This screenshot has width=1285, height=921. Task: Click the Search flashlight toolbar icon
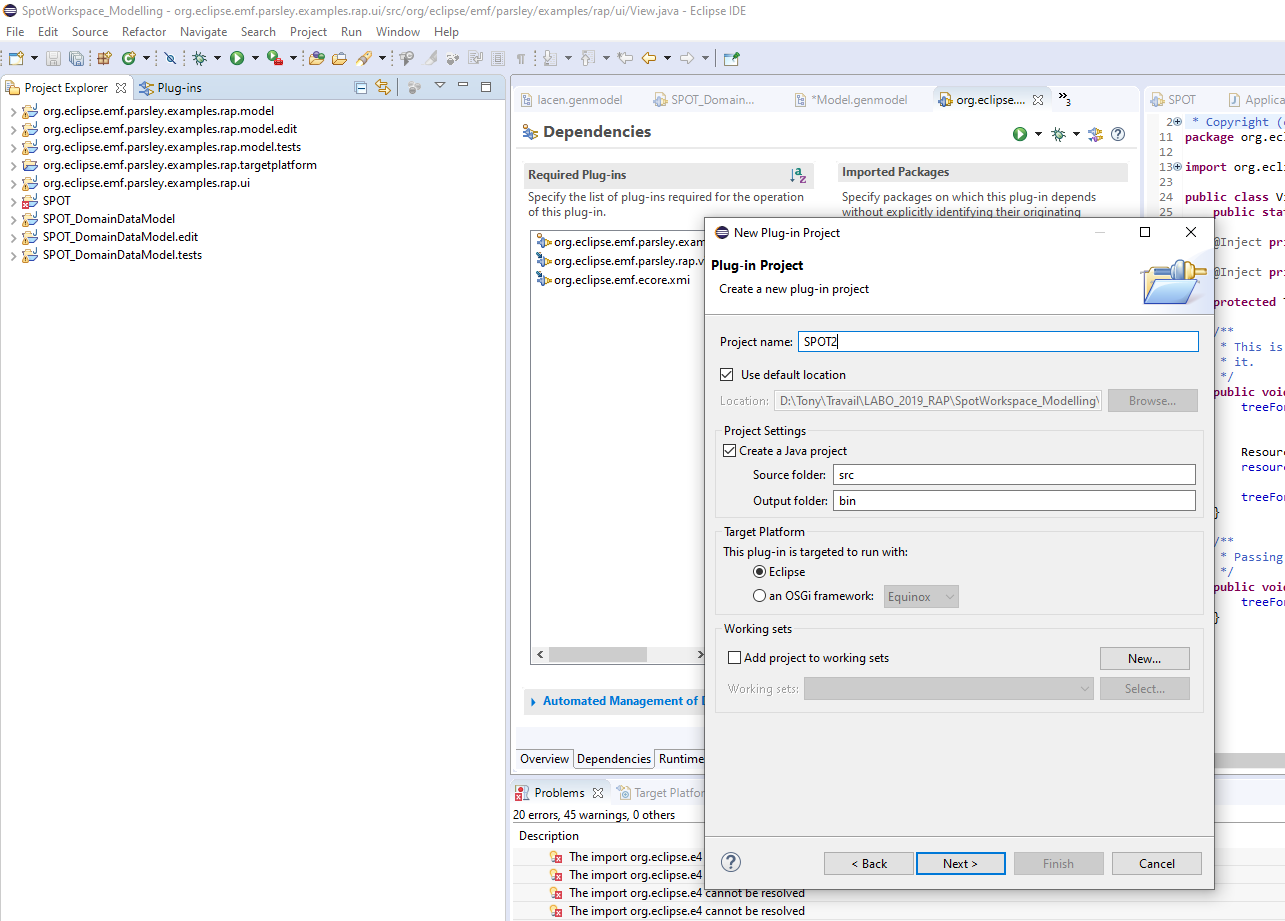[364, 58]
